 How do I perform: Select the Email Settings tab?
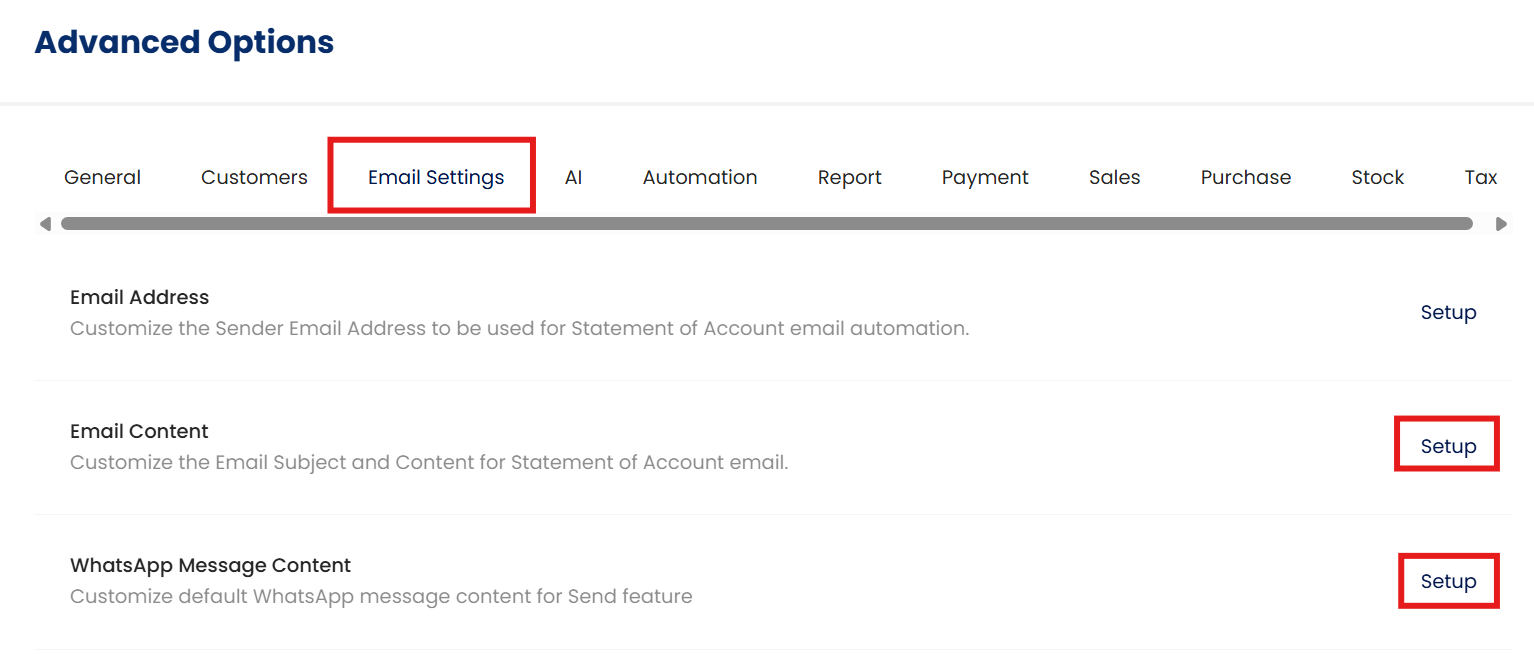click(436, 177)
